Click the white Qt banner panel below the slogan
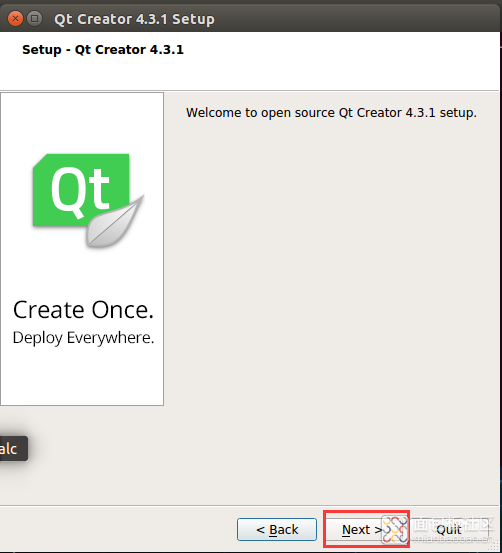The width and height of the screenshot is (502, 553). [x=82, y=377]
